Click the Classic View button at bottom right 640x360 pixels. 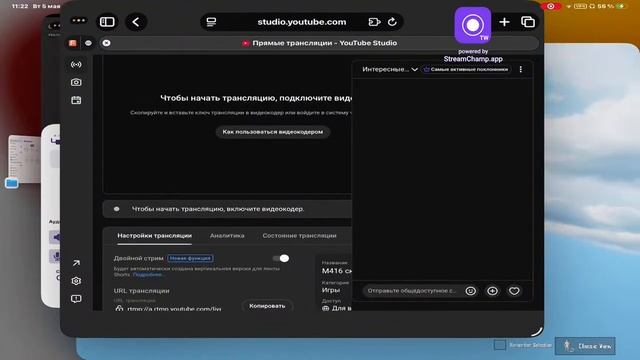[x=585, y=346]
